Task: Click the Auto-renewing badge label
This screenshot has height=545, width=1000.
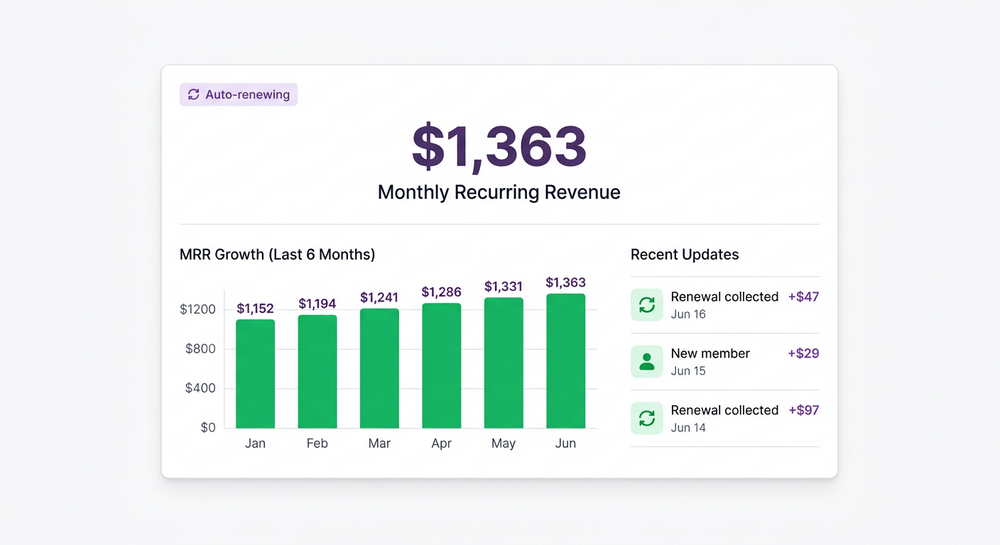Action: click(x=247, y=94)
